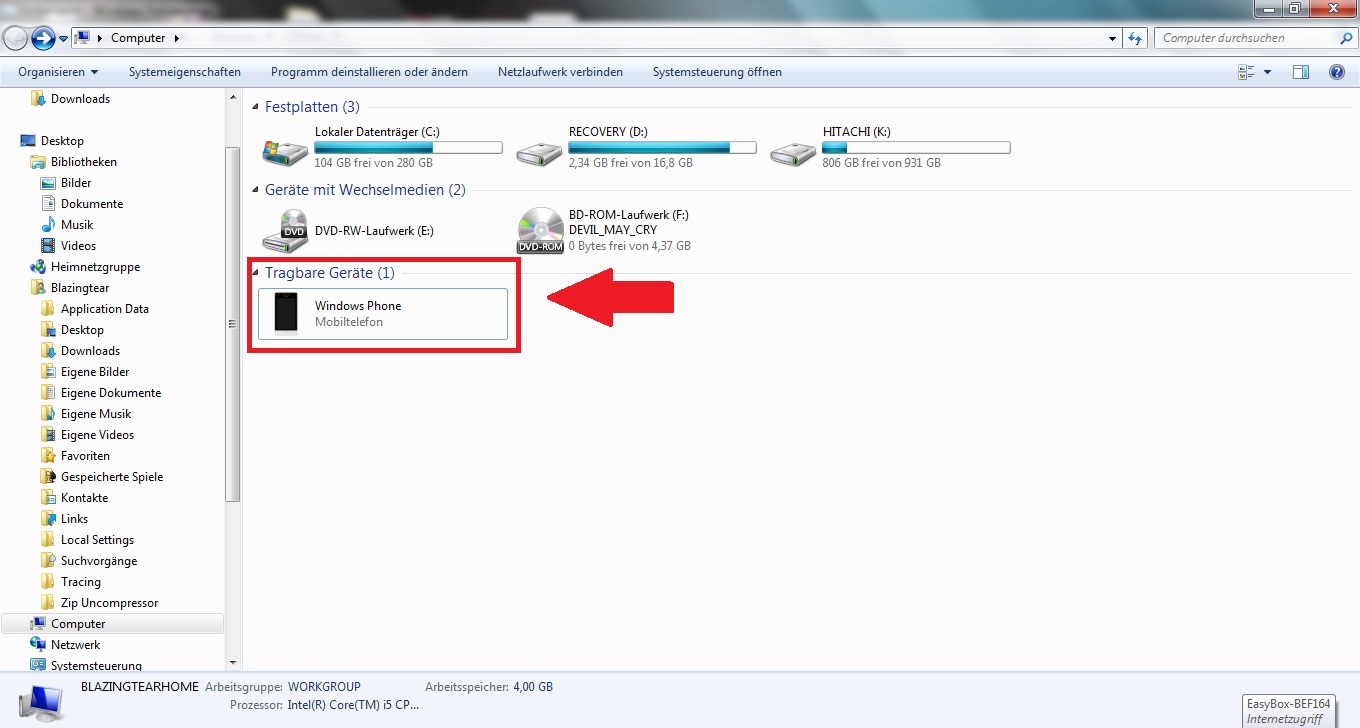Select Suchvorgänge in the tree
The width and height of the screenshot is (1360, 728).
[x=99, y=561]
